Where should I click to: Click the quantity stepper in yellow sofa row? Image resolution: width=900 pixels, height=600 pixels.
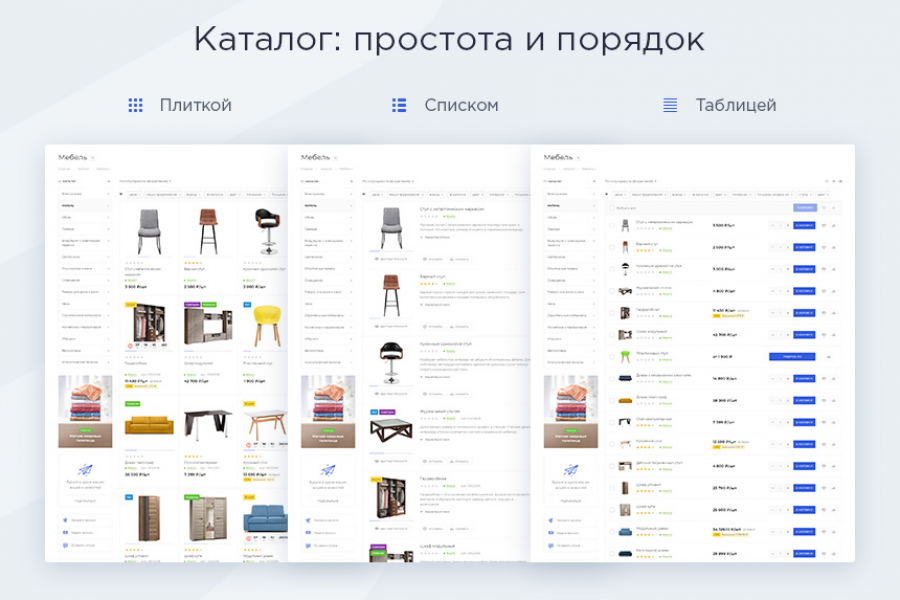click(780, 400)
